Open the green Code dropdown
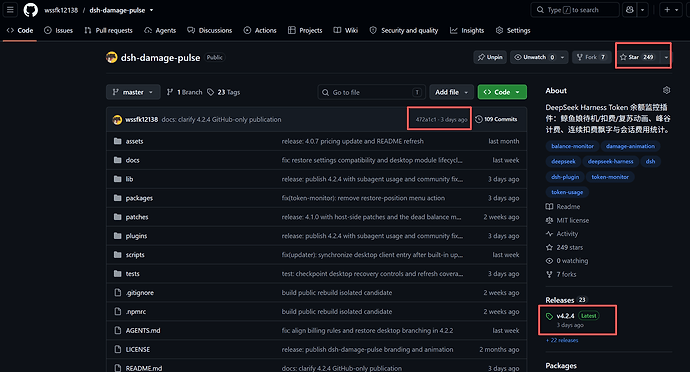This screenshot has height=372, width=690. (x=502, y=92)
